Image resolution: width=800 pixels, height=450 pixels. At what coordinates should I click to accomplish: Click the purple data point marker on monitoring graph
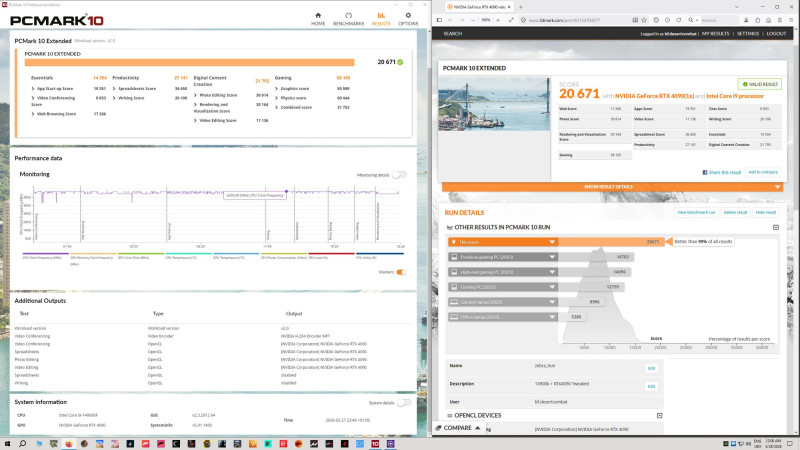(286, 191)
